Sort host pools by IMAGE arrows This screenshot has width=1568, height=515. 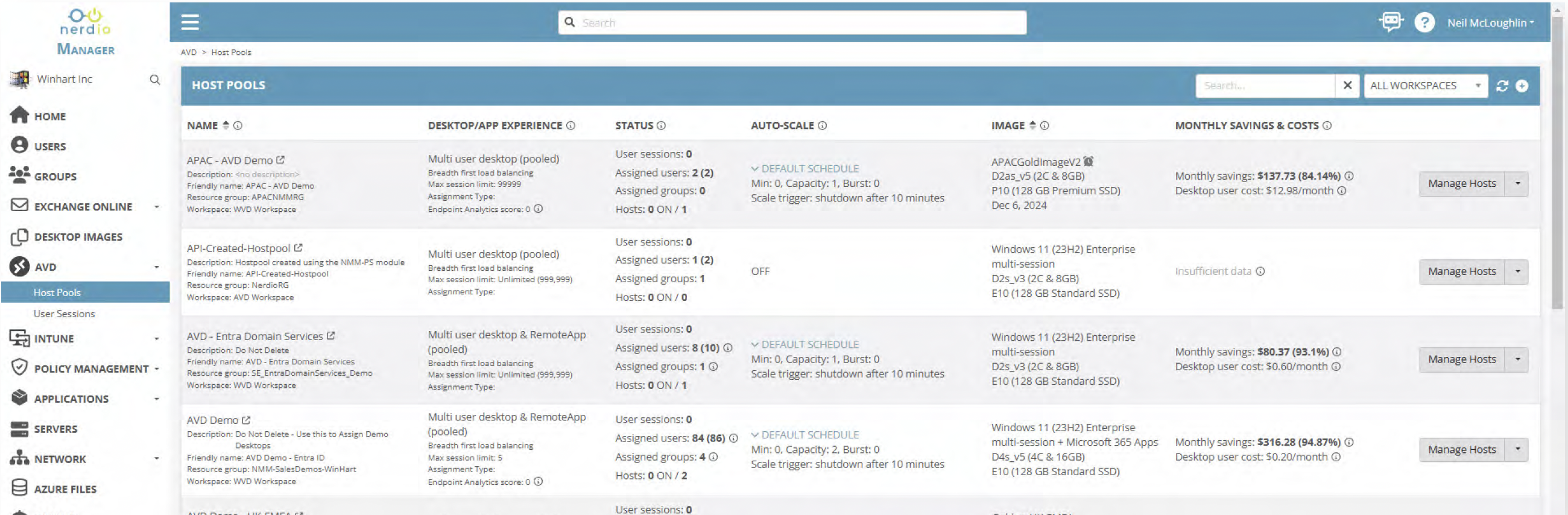1032,125
